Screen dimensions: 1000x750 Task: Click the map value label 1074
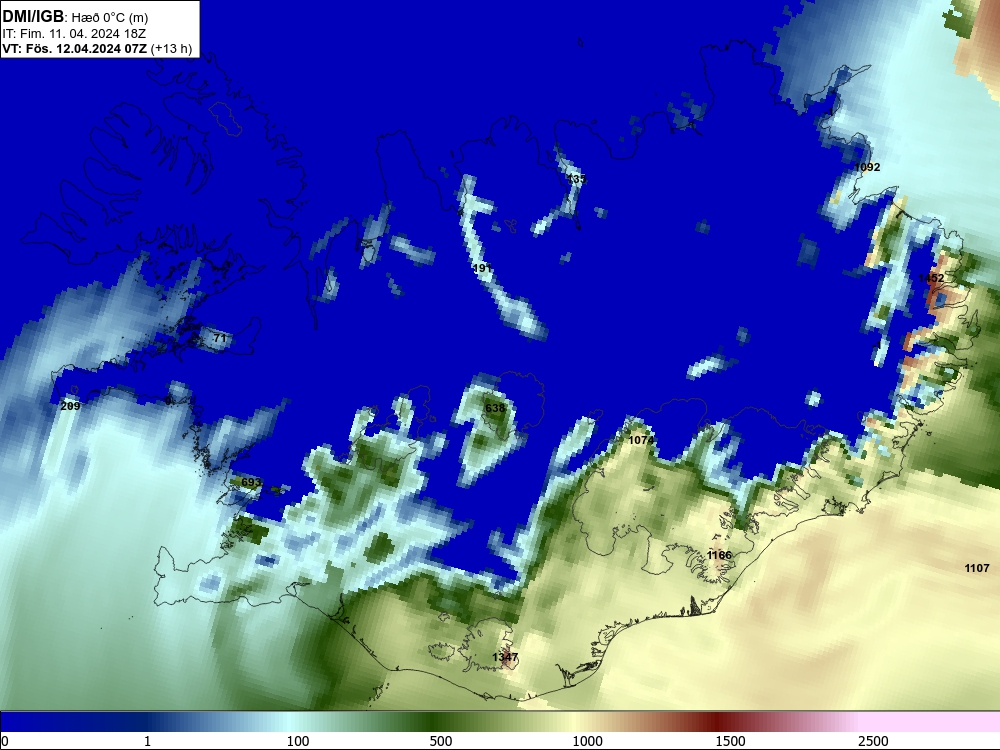(641, 440)
